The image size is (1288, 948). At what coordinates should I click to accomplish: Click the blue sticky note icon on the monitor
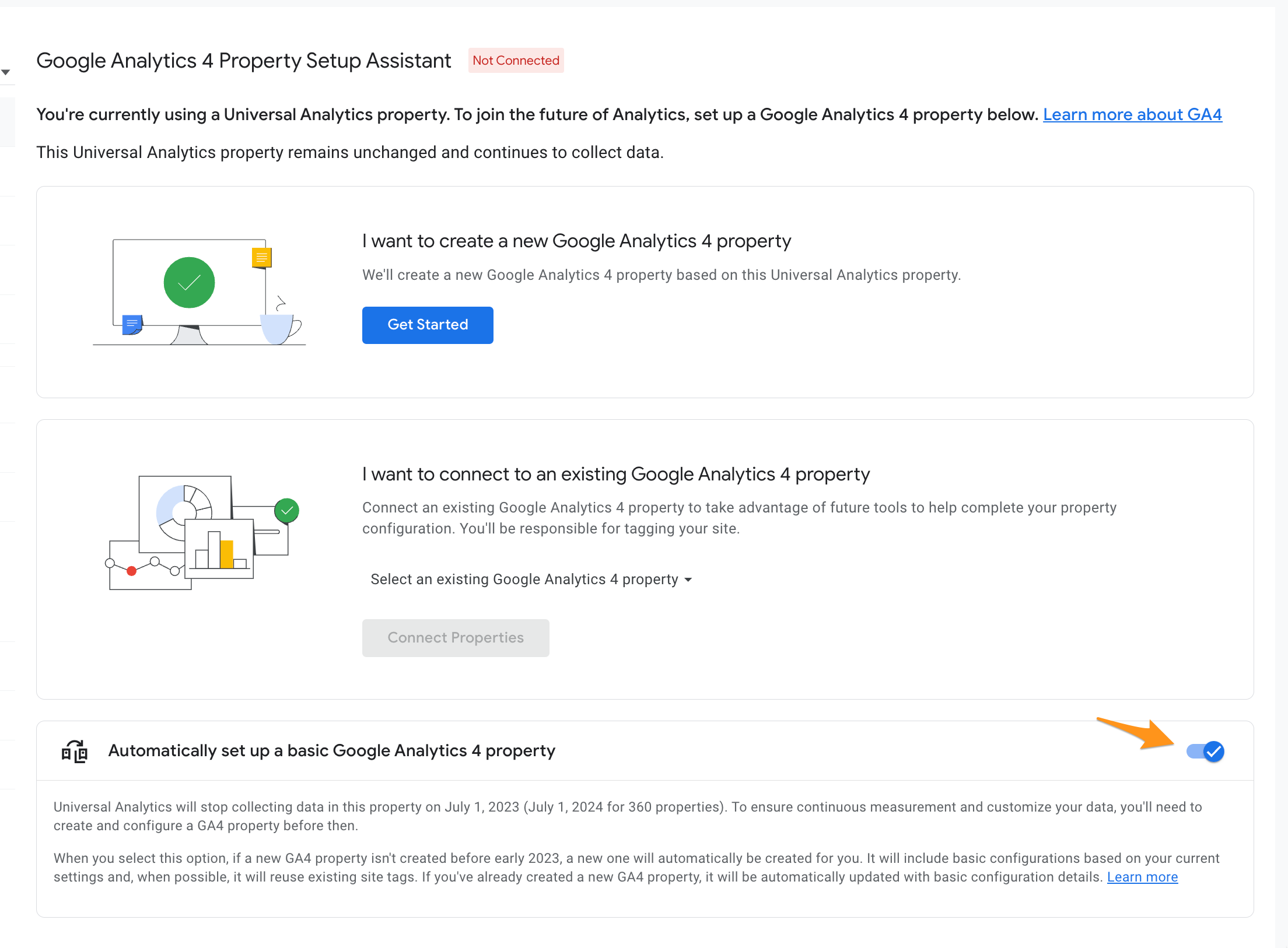pos(132,324)
